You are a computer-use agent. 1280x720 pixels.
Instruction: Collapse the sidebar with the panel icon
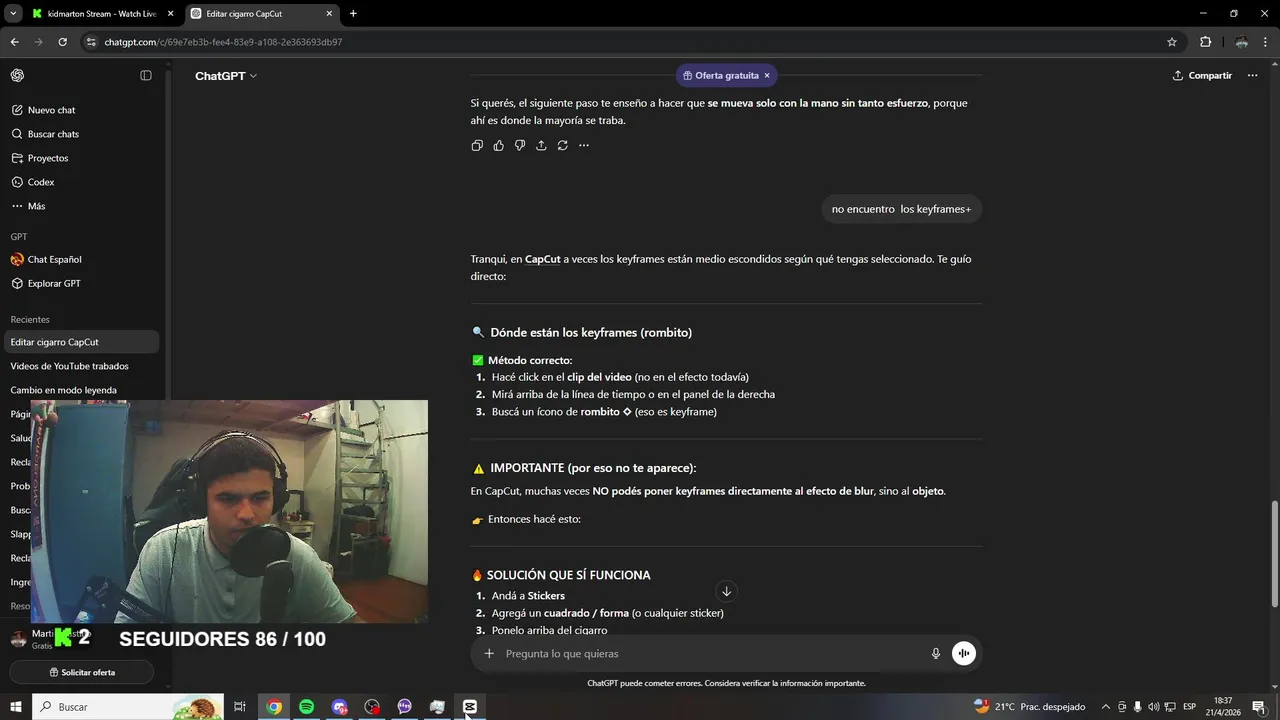[x=146, y=76]
